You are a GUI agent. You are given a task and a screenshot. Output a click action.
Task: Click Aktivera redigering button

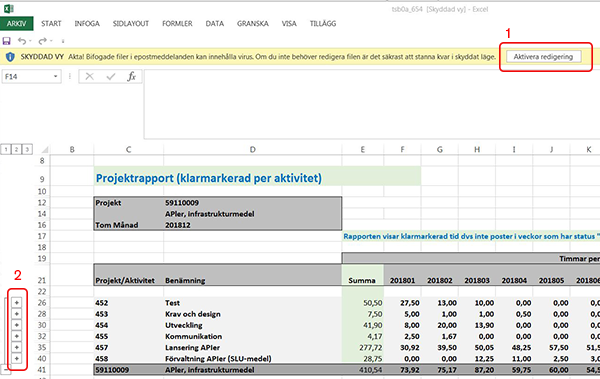pos(543,57)
